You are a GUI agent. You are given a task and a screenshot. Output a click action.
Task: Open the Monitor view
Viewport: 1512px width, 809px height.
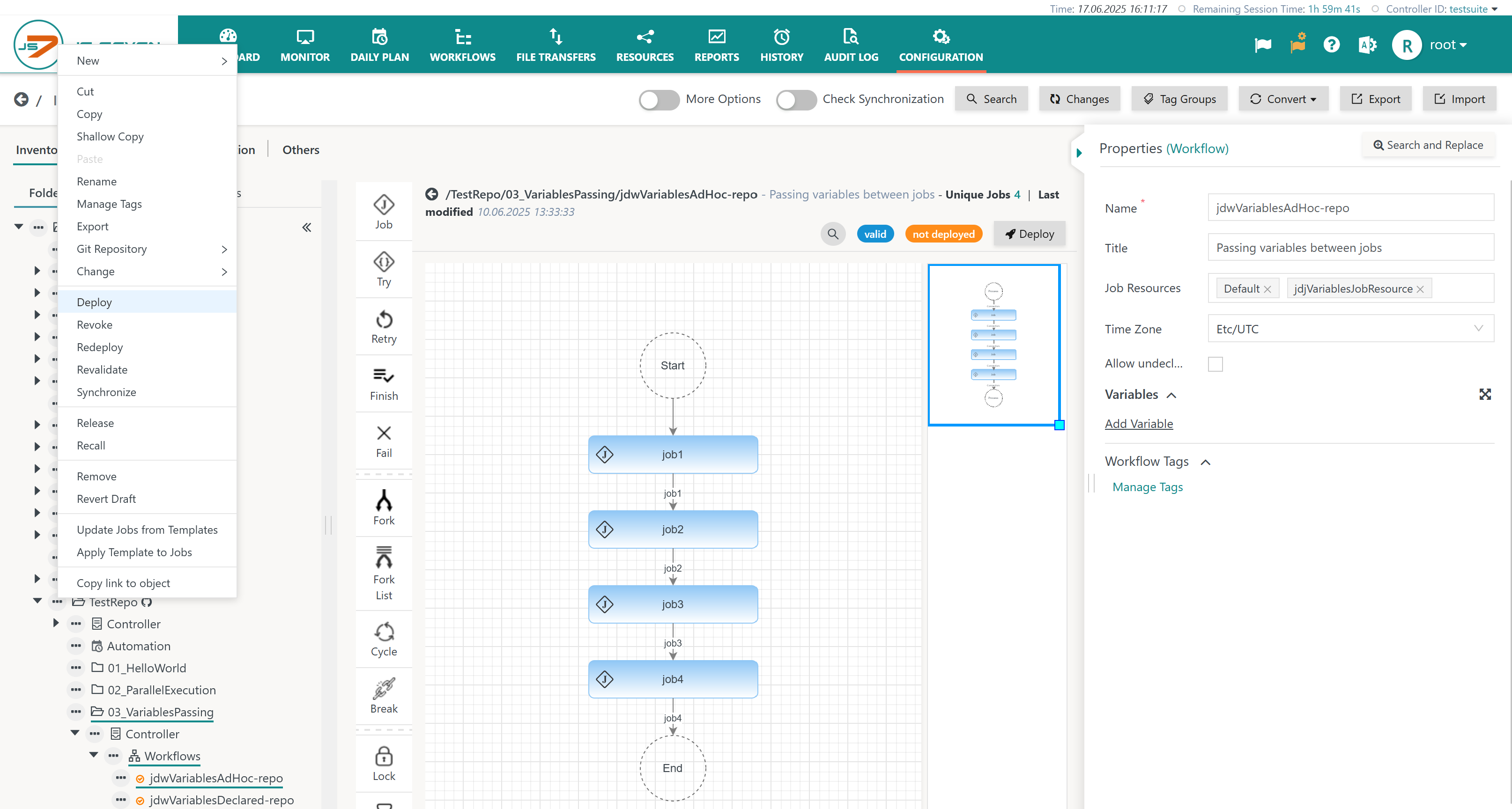tap(304, 44)
